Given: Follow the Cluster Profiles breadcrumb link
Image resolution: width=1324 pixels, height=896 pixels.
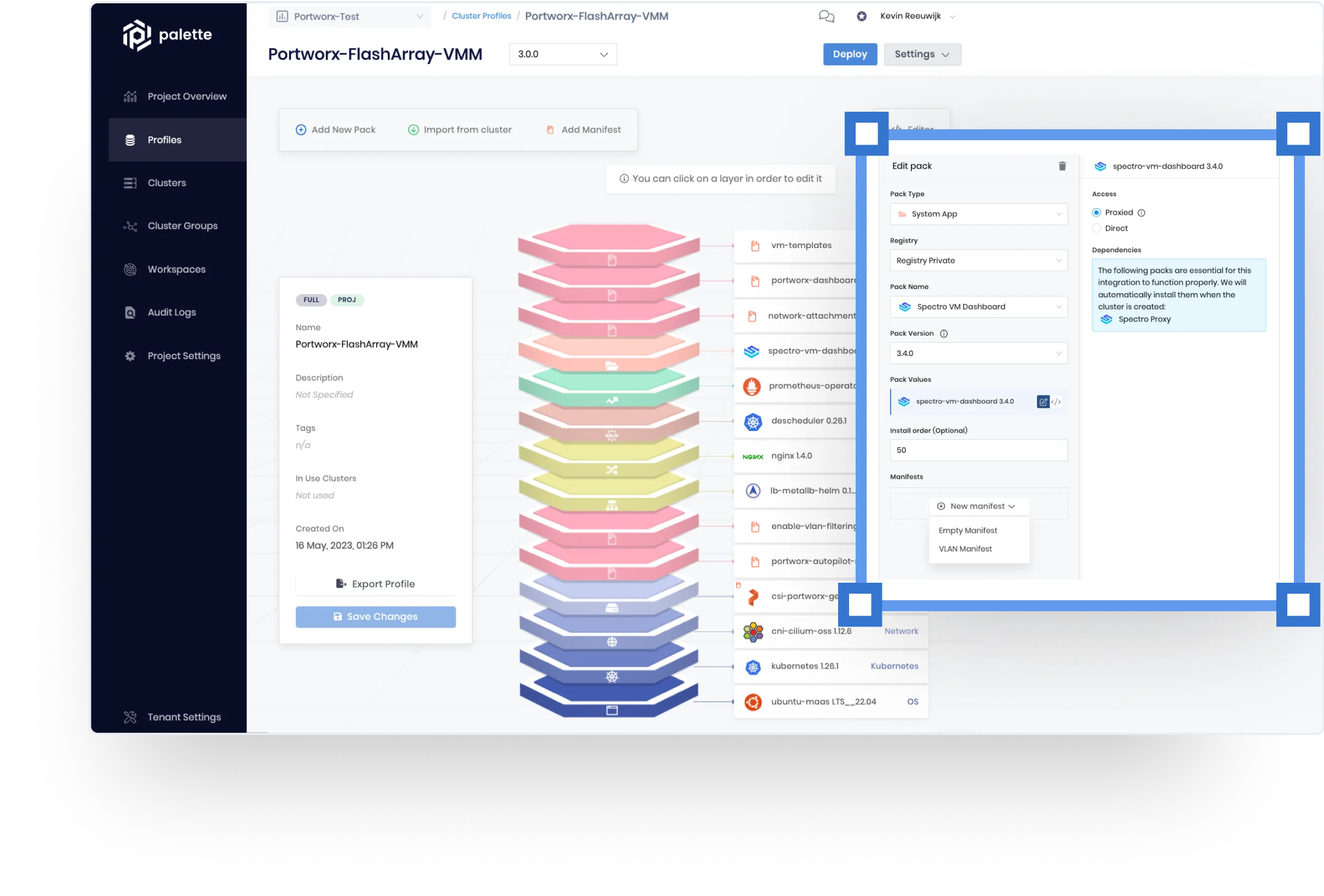Looking at the screenshot, I should coord(482,16).
